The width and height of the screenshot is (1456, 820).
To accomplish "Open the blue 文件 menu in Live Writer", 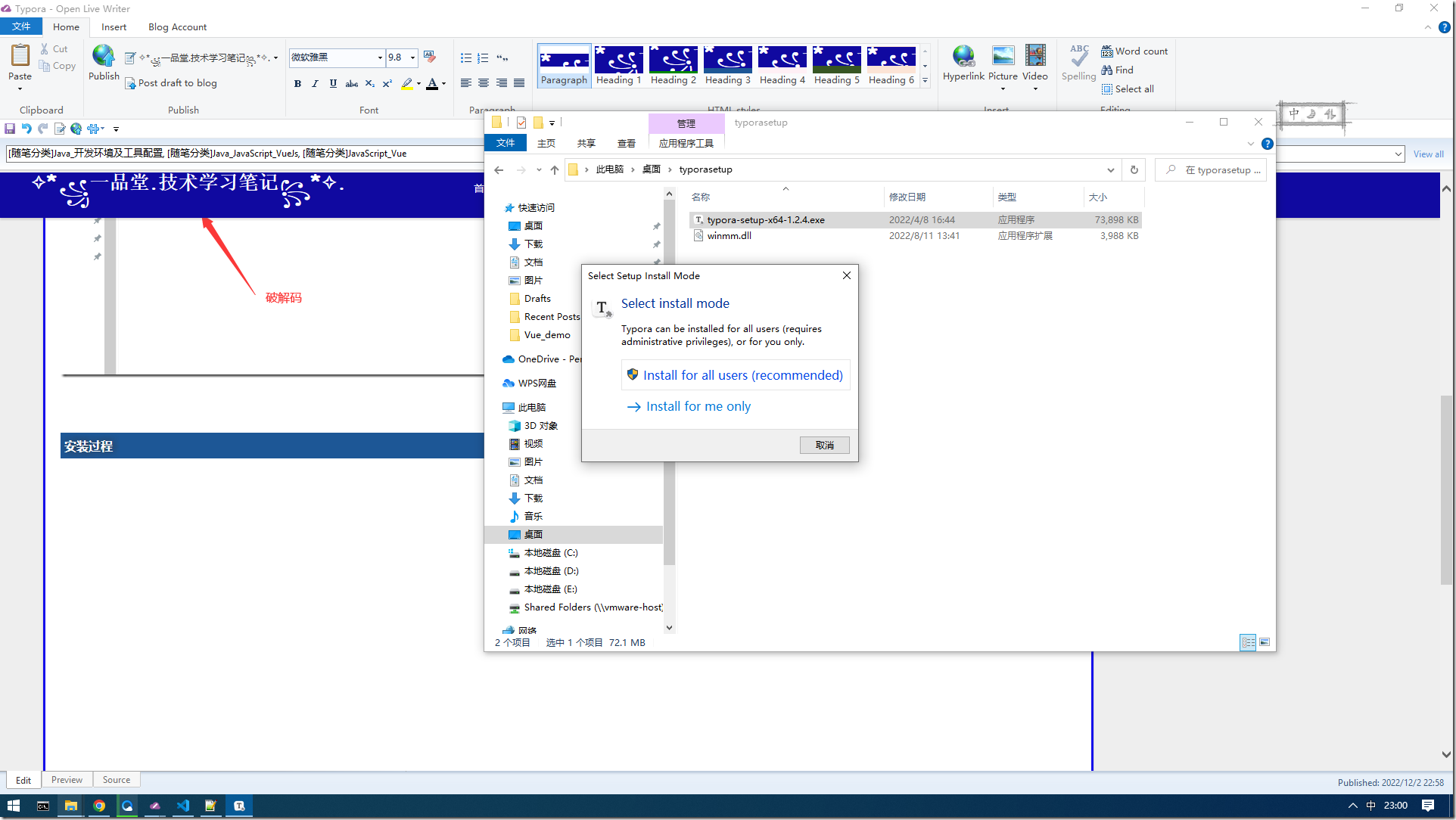I will coord(21,26).
